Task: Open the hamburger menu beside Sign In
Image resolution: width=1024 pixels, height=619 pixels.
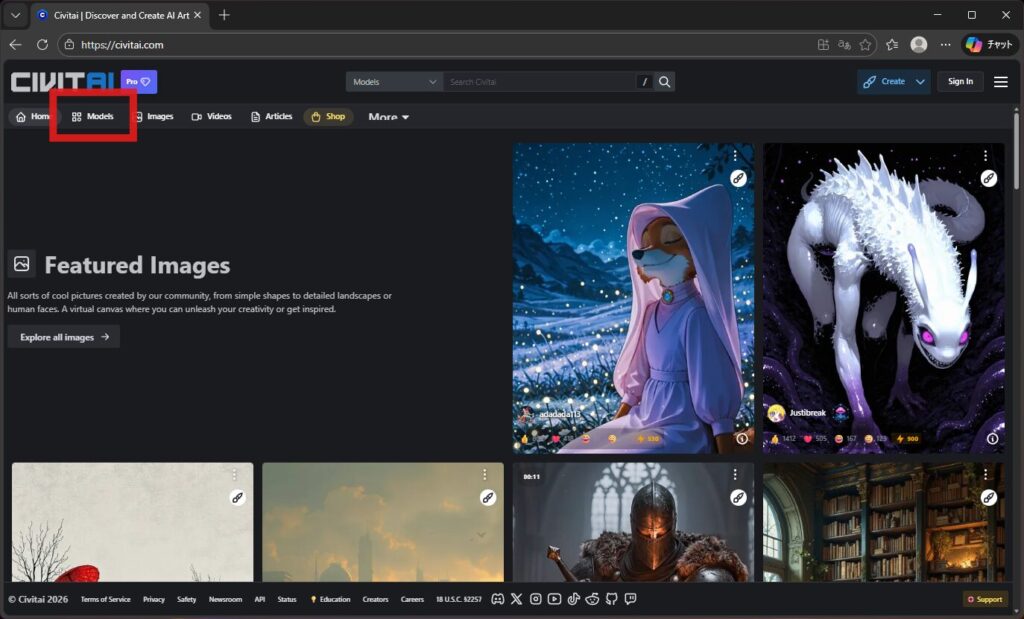Action: (x=1000, y=82)
